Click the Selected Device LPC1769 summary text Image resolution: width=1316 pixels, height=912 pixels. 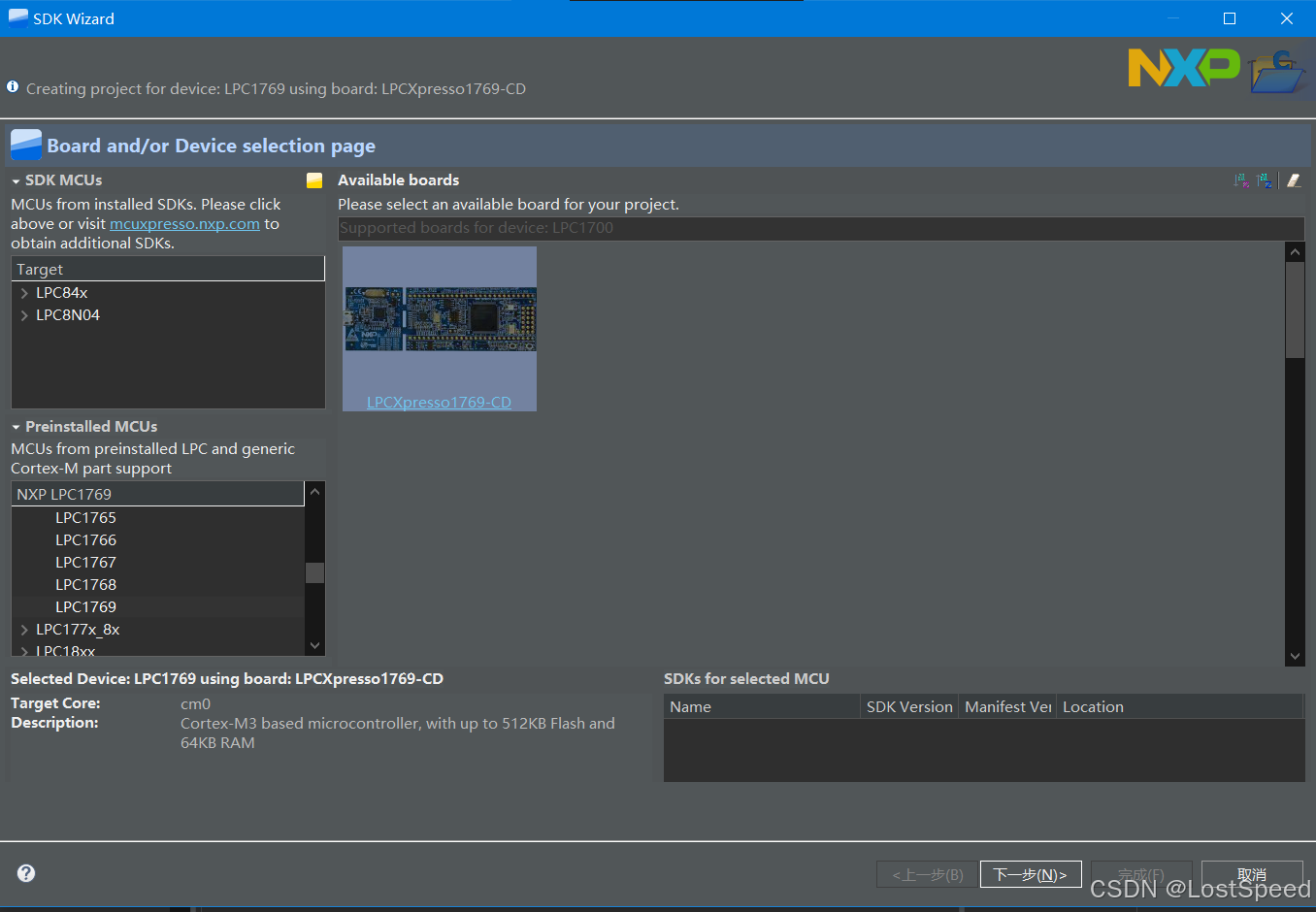(227, 679)
